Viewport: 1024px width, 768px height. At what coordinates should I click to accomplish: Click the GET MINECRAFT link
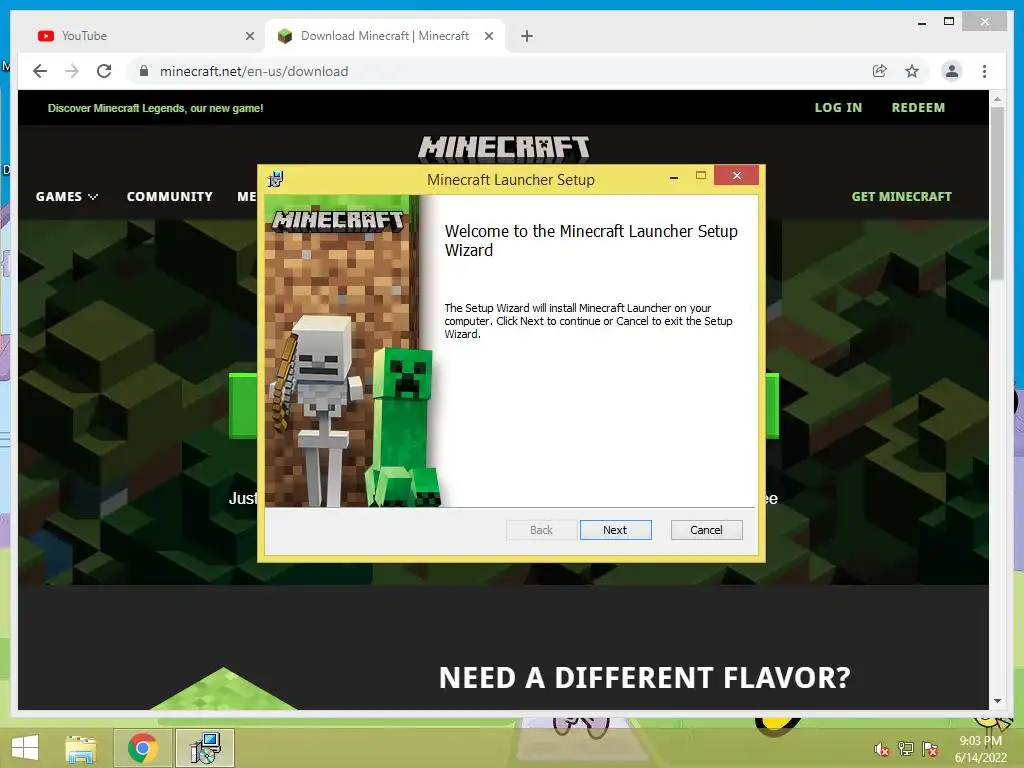tap(901, 197)
